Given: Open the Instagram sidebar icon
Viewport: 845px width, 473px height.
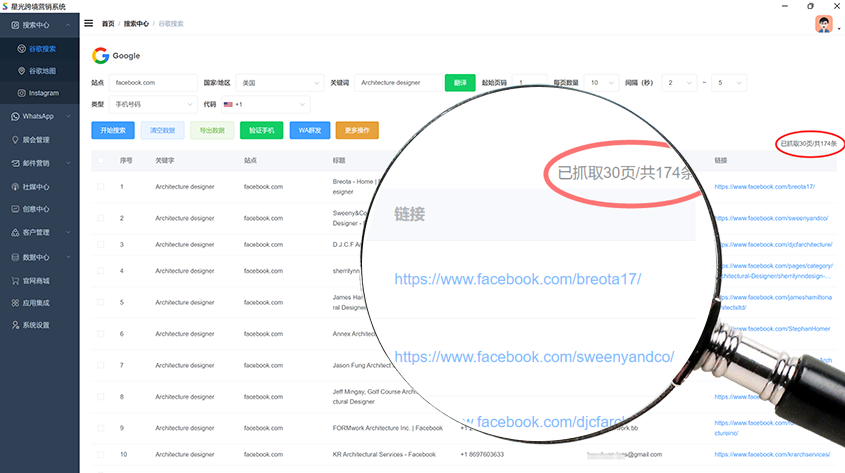Looking at the screenshot, I should (22, 93).
